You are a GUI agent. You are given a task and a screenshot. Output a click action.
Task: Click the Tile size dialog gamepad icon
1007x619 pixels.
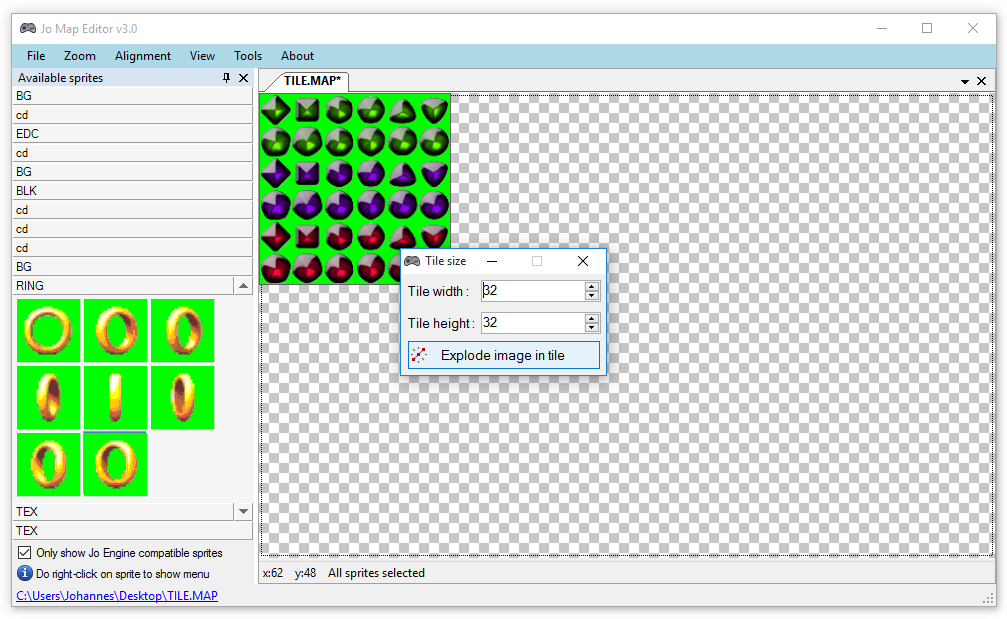click(412, 261)
